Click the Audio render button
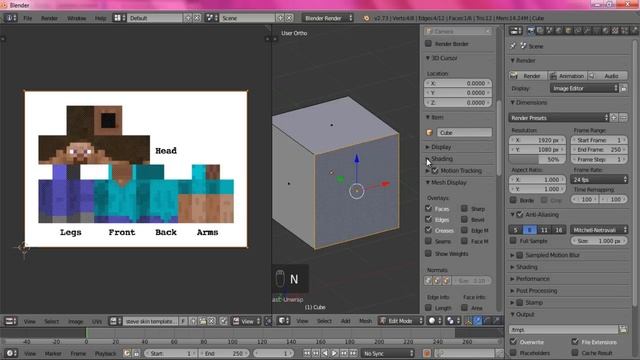Image resolution: width=640 pixels, height=360 pixels. click(x=608, y=76)
